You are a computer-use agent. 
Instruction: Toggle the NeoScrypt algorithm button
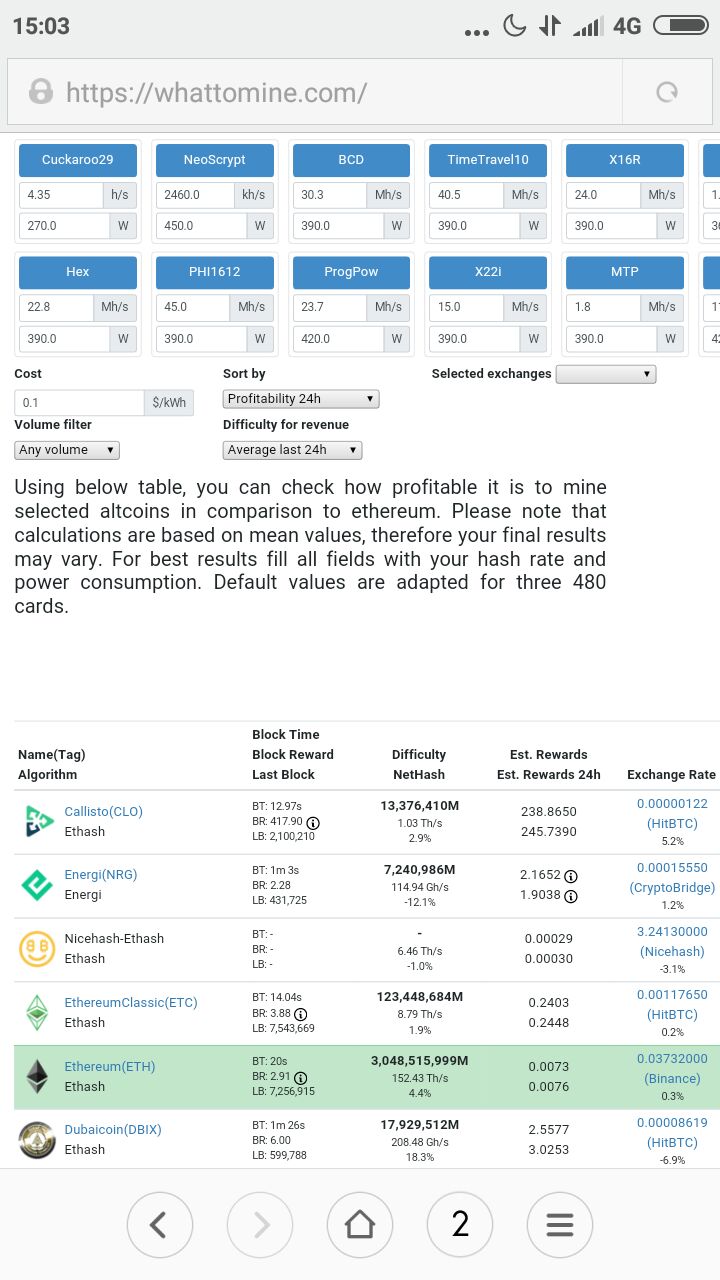214,160
